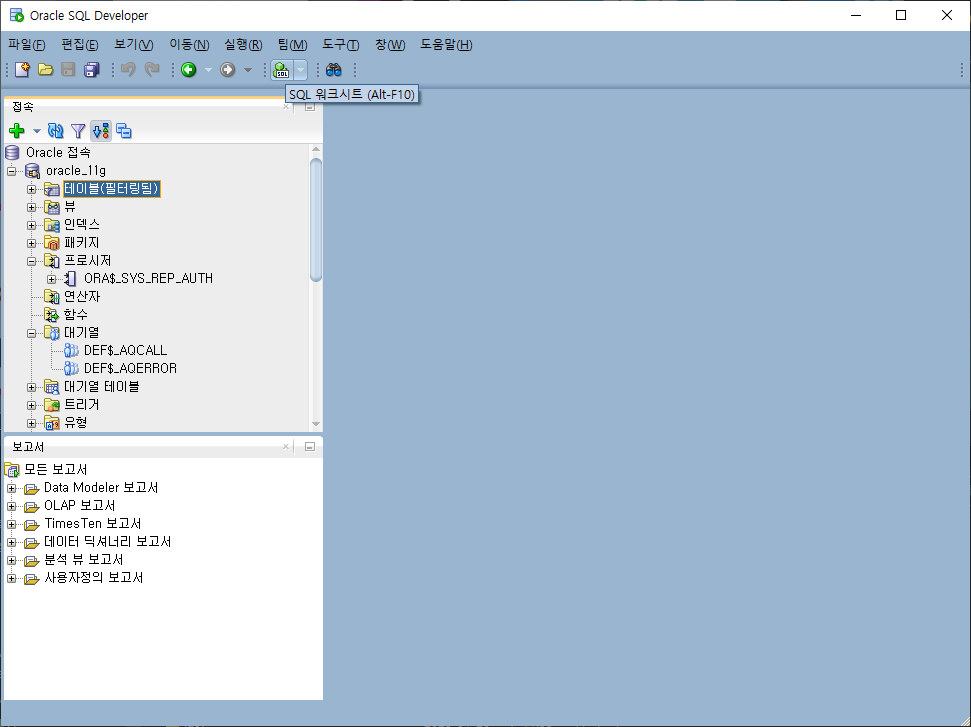The width and height of the screenshot is (971, 727).
Task: Click the Undo arrow icon
Action: click(x=128, y=69)
